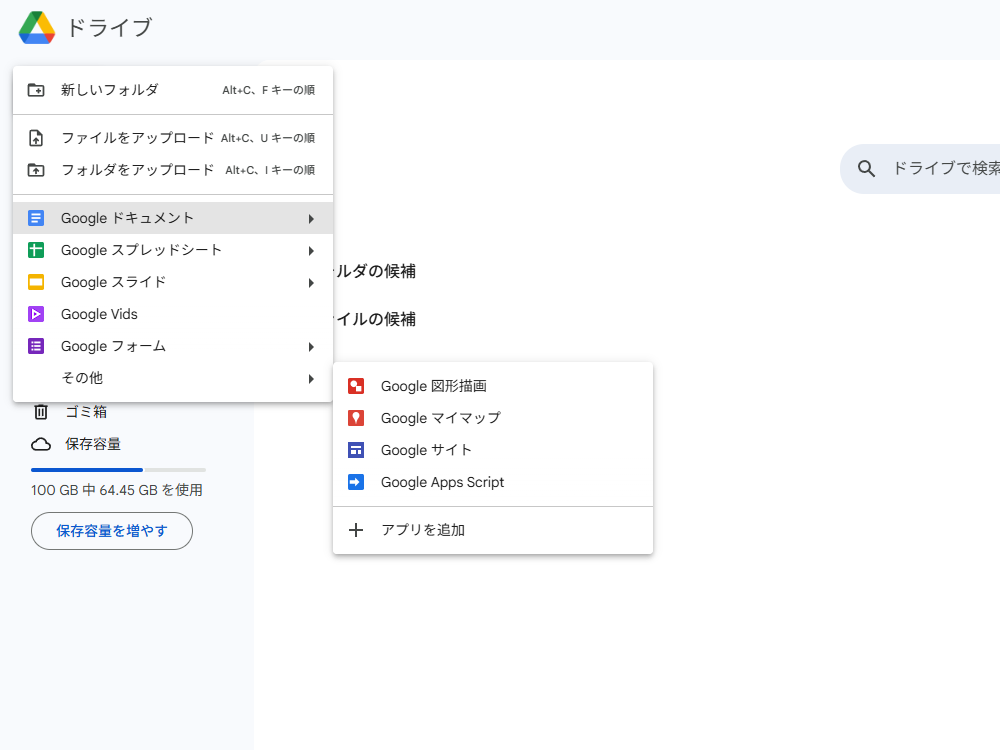Click the folder upload icon

pyautogui.click(x=36, y=170)
